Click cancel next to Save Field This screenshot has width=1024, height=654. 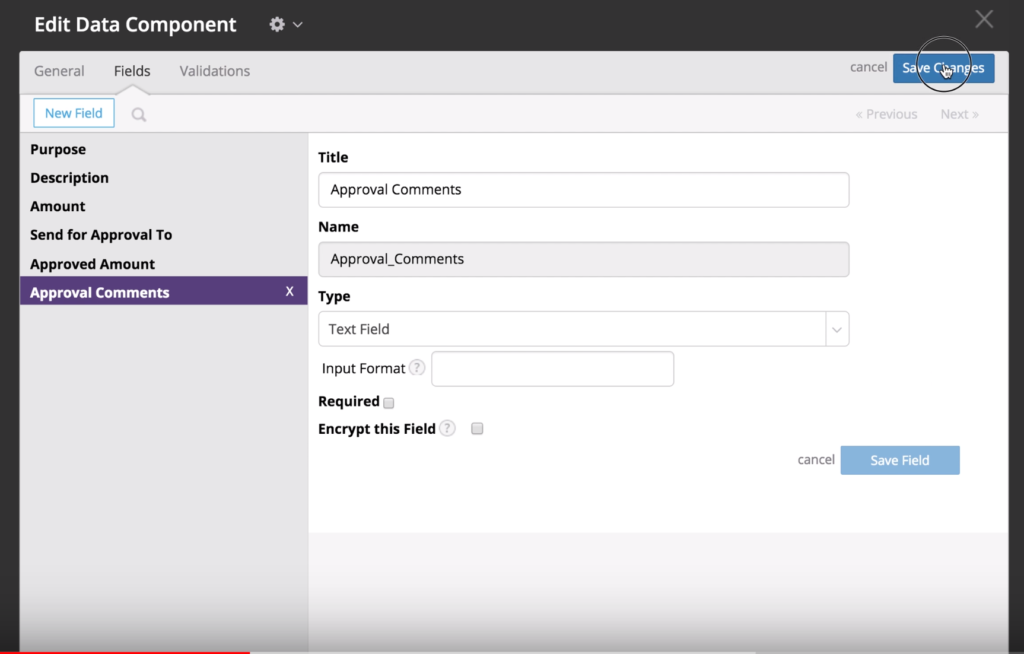(815, 459)
